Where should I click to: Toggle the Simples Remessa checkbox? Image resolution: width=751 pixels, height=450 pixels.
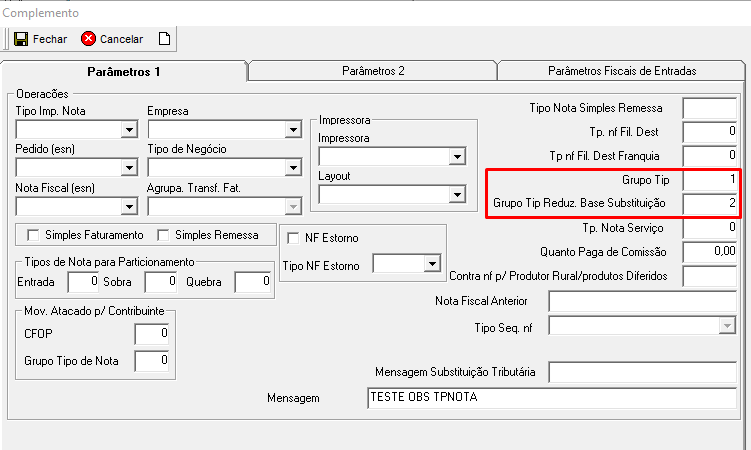tap(163, 235)
